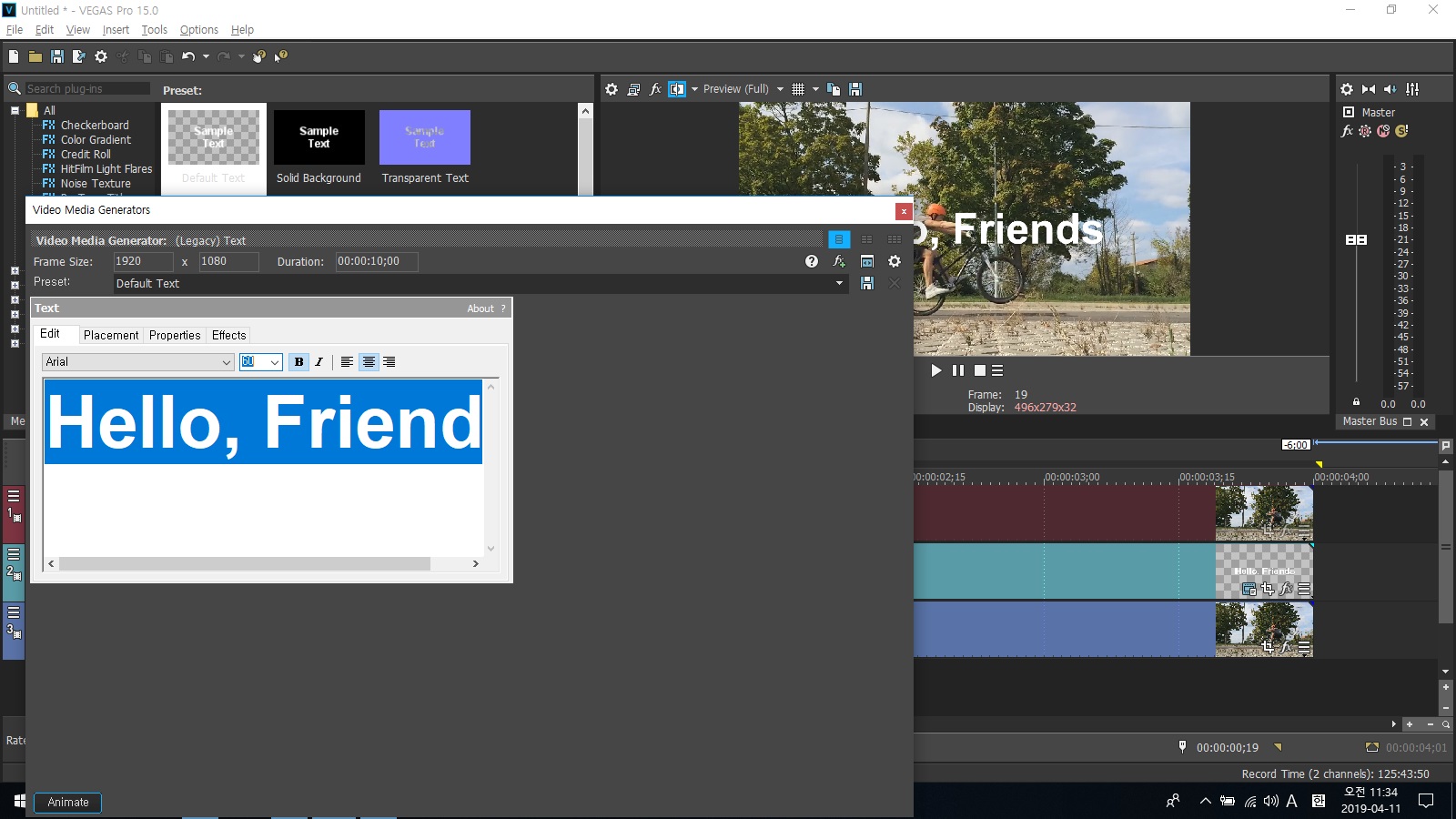The height and width of the screenshot is (819, 1456).
Task: Copy preview snapshot to clipboard
Action: [x=834, y=89]
